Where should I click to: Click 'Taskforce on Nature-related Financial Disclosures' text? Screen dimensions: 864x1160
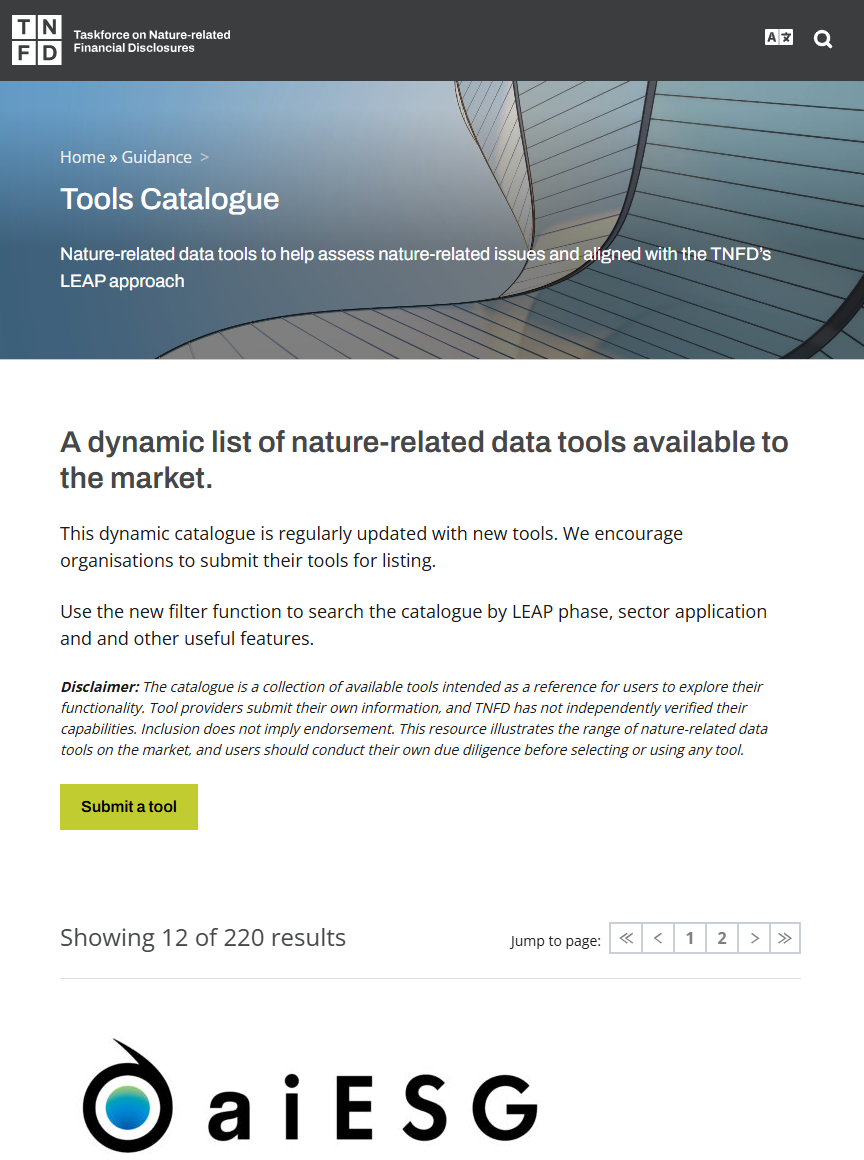(x=152, y=41)
